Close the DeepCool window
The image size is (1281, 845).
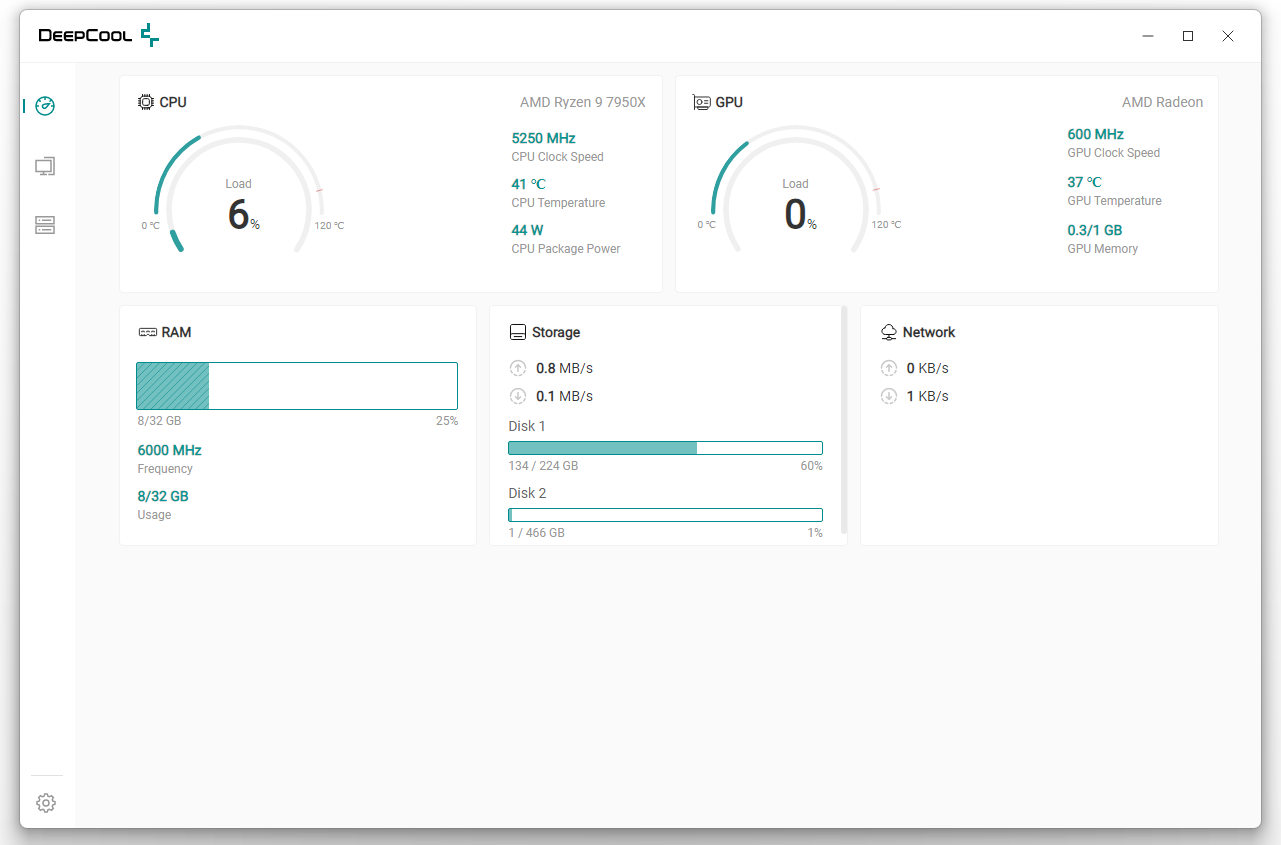(x=1228, y=36)
